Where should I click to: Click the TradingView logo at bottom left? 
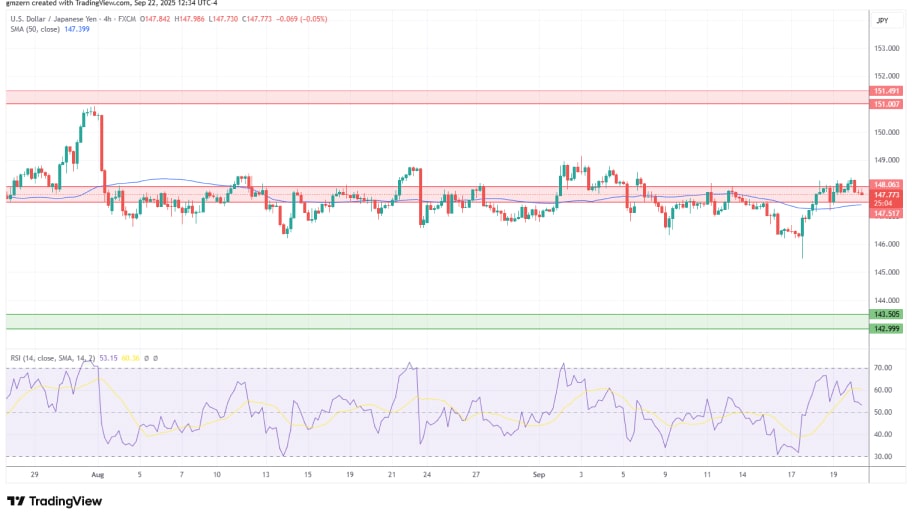[x=55, y=500]
